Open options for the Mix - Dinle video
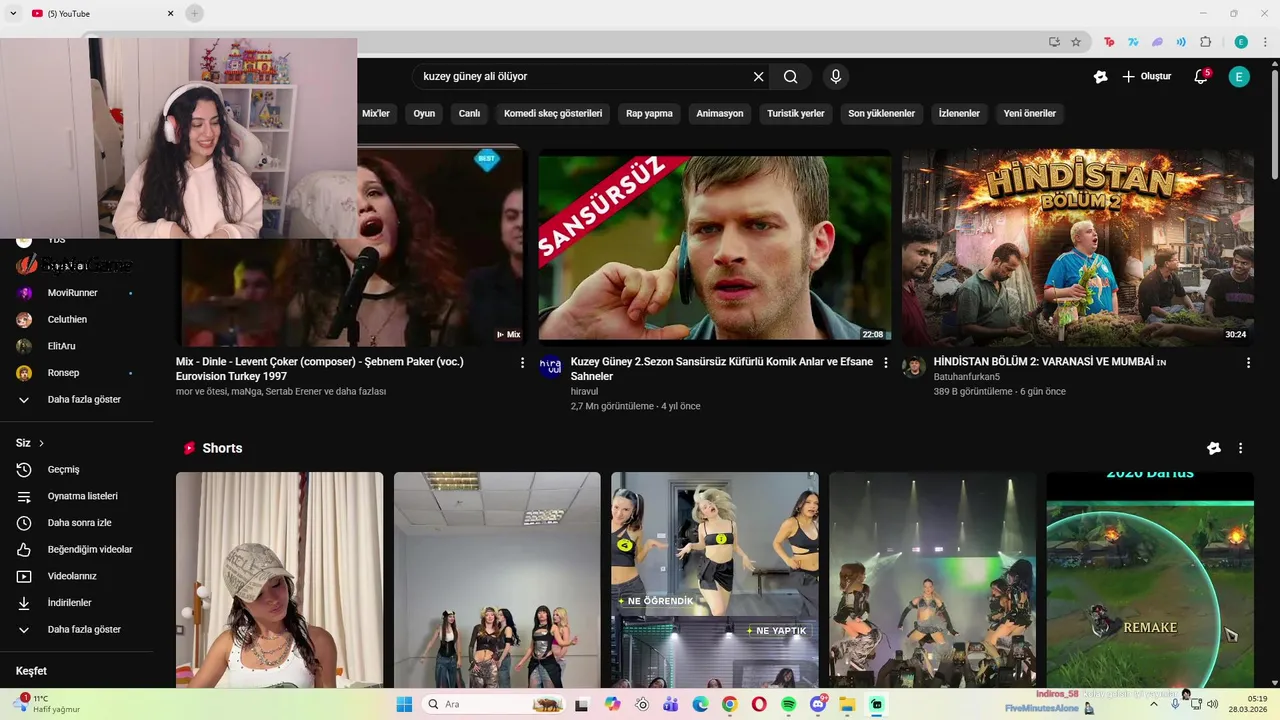Viewport: 1280px width, 720px height. [x=522, y=363]
